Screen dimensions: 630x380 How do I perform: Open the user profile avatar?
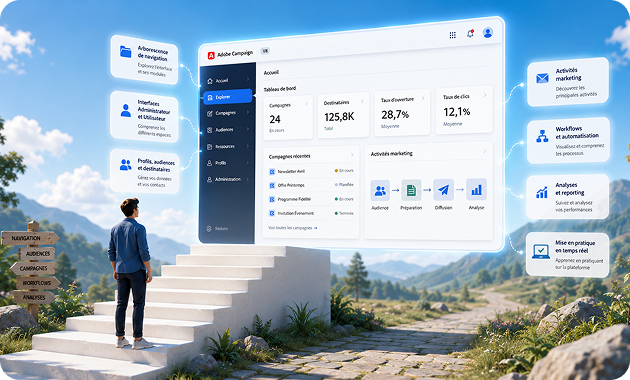pos(488,33)
